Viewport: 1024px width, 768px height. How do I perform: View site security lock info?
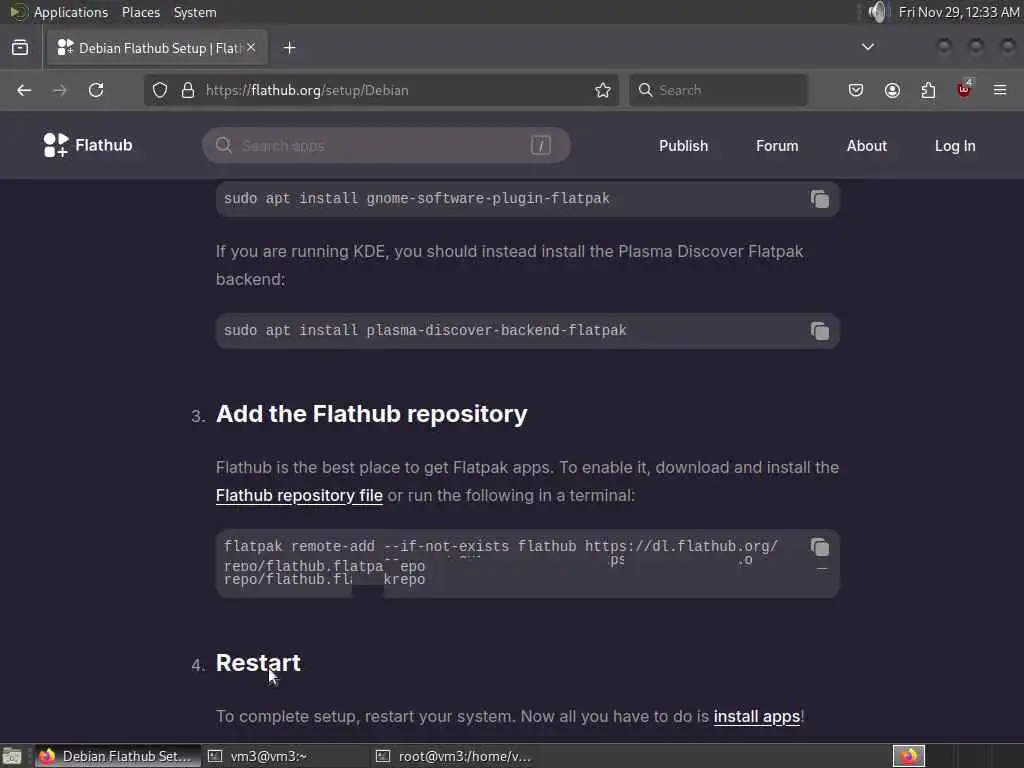[188, 90]
